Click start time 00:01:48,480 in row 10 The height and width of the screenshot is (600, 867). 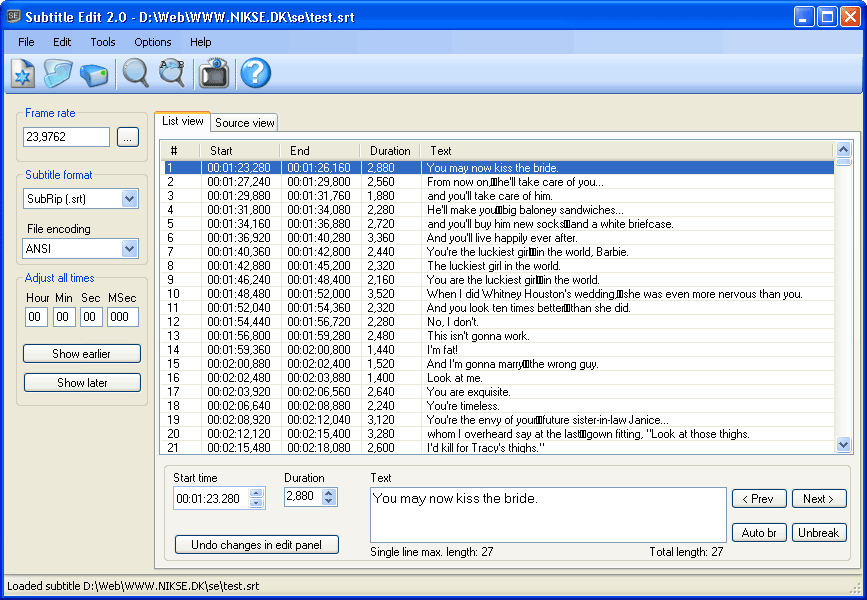pyautogui.click(x=239, y=294)
